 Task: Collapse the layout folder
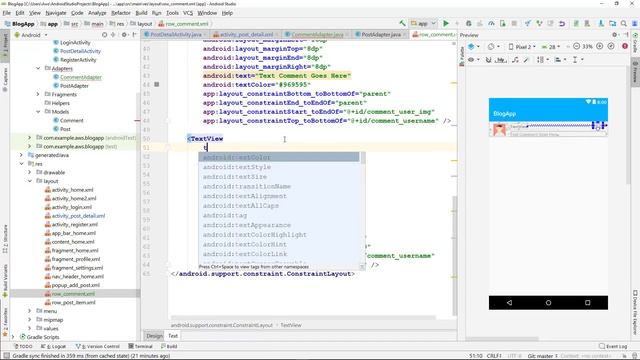30,181
